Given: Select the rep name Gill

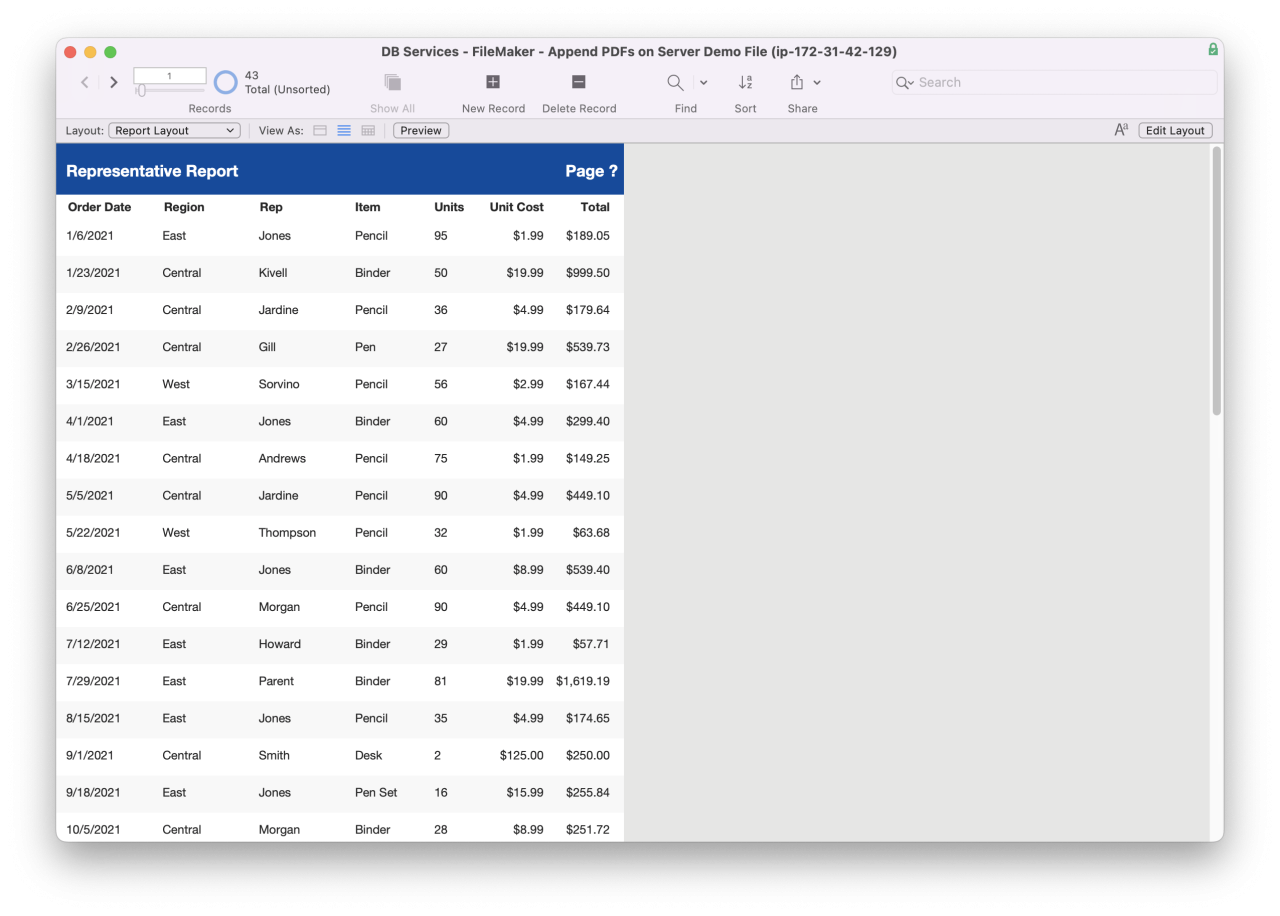Looking at the screenshot, I should coord(267,347).
